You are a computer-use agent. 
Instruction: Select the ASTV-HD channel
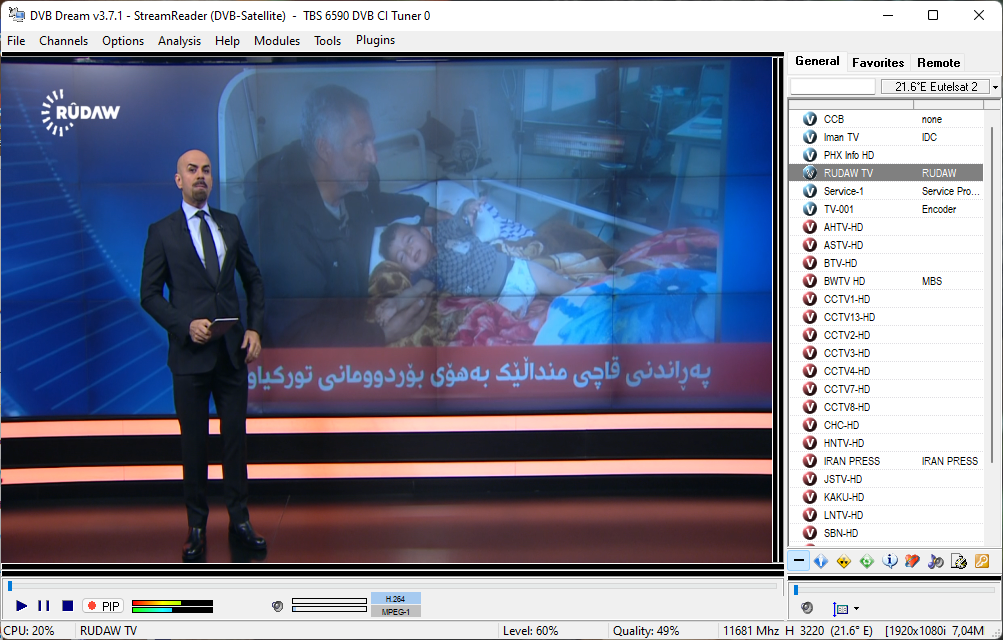(x=886, y=245)
